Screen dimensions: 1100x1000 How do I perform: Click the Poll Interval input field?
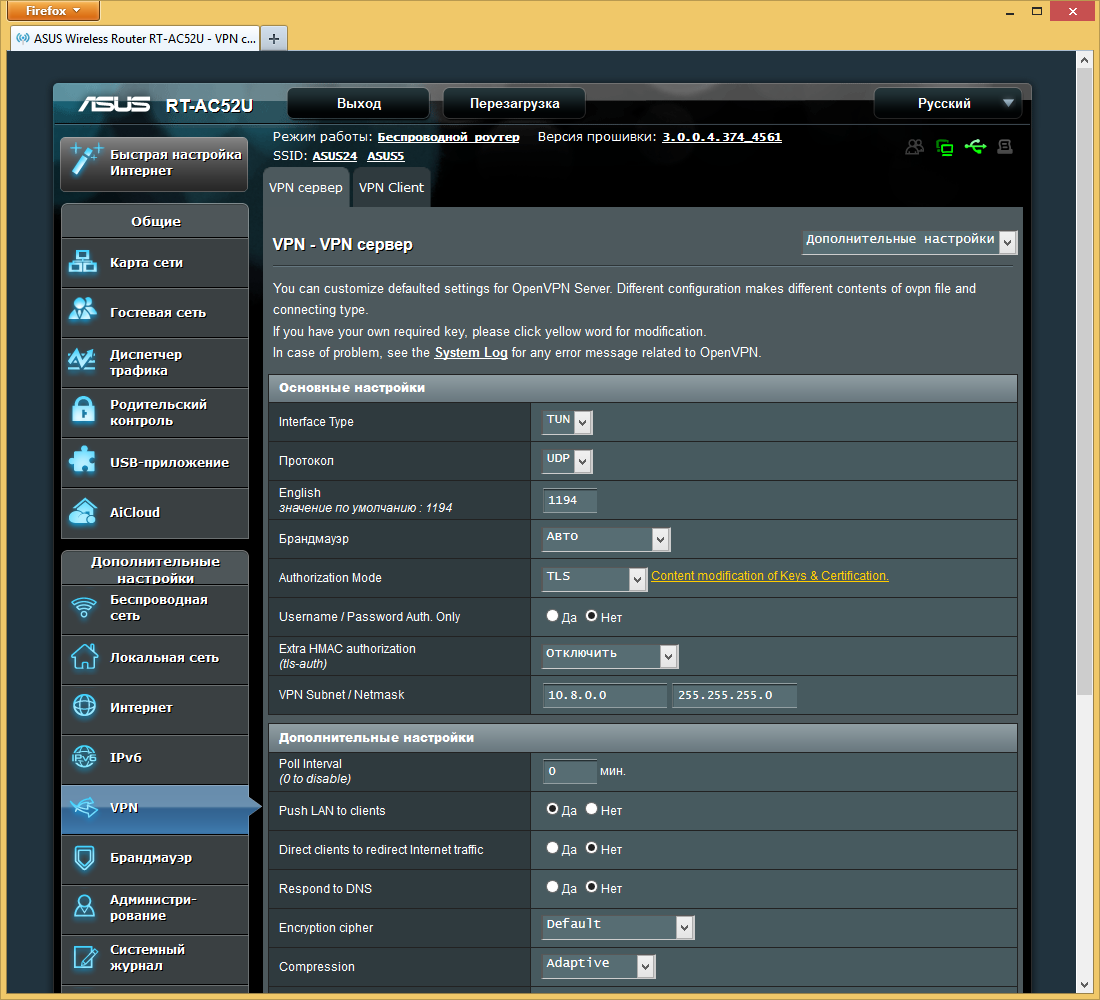[x=570, y=771]
